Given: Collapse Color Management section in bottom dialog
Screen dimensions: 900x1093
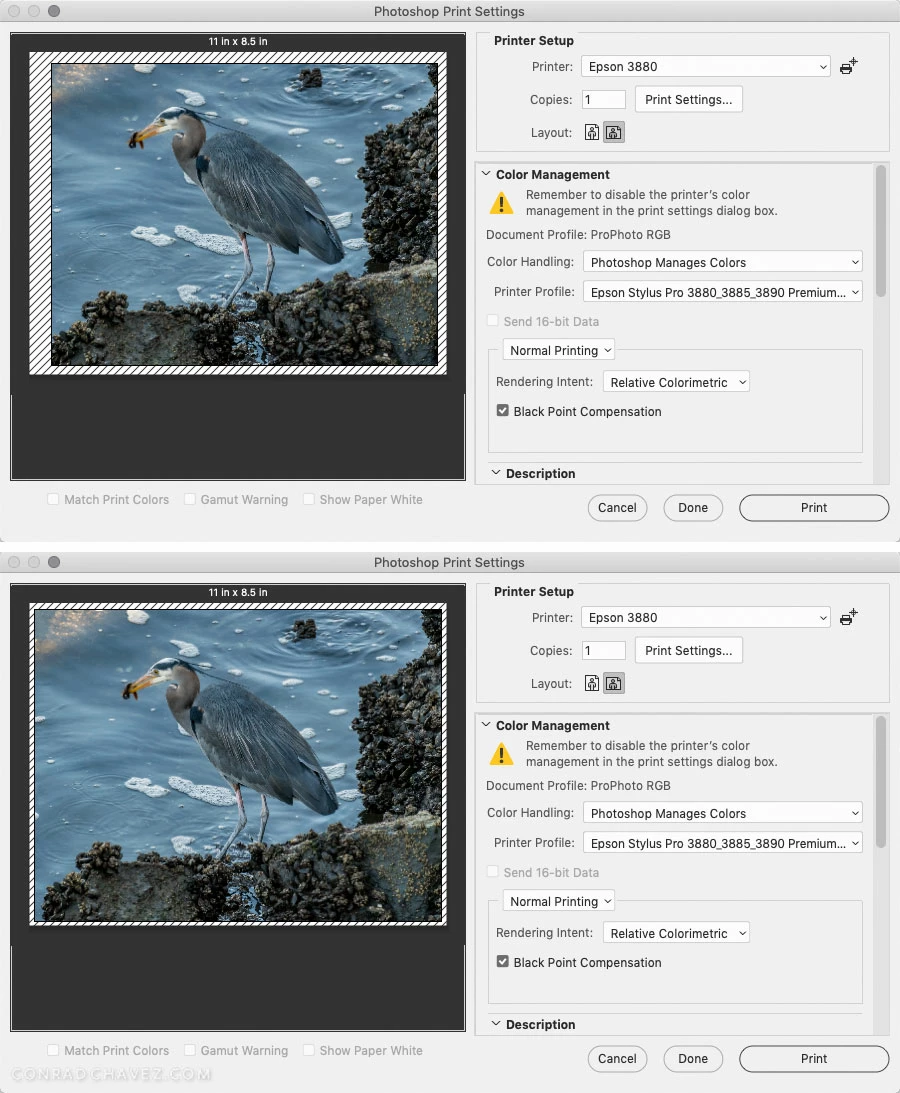Looking at the screenshot, I should (x=487, y=724).
